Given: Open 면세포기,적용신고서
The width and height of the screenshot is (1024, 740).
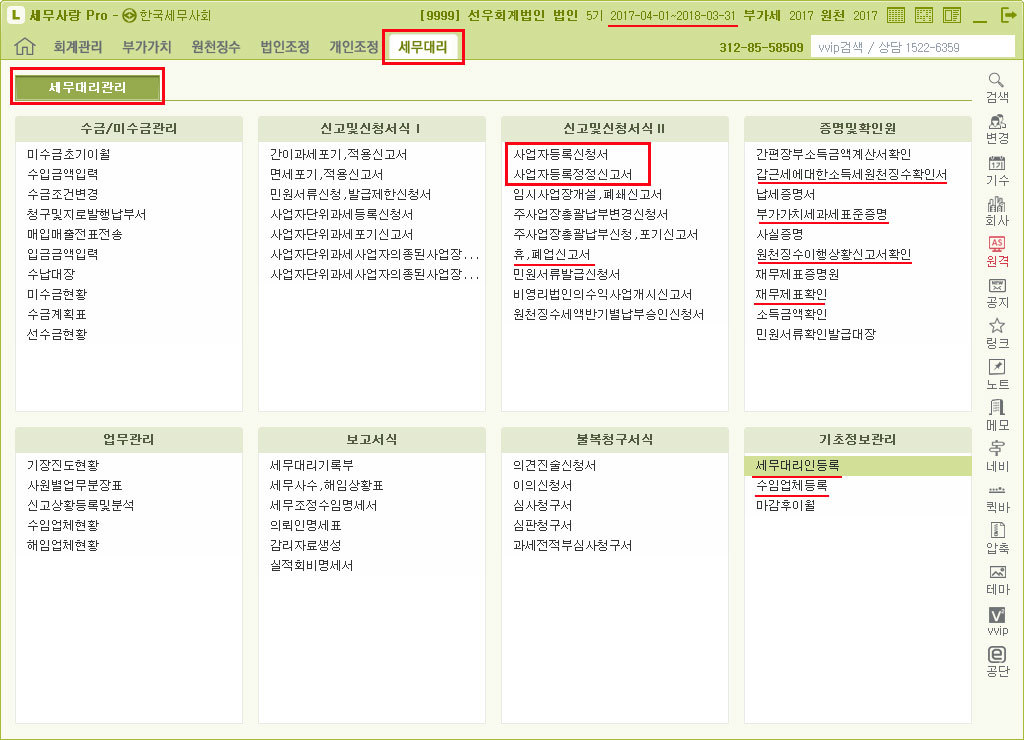Looking at the screenshot, I should click(x=327, y=174).
